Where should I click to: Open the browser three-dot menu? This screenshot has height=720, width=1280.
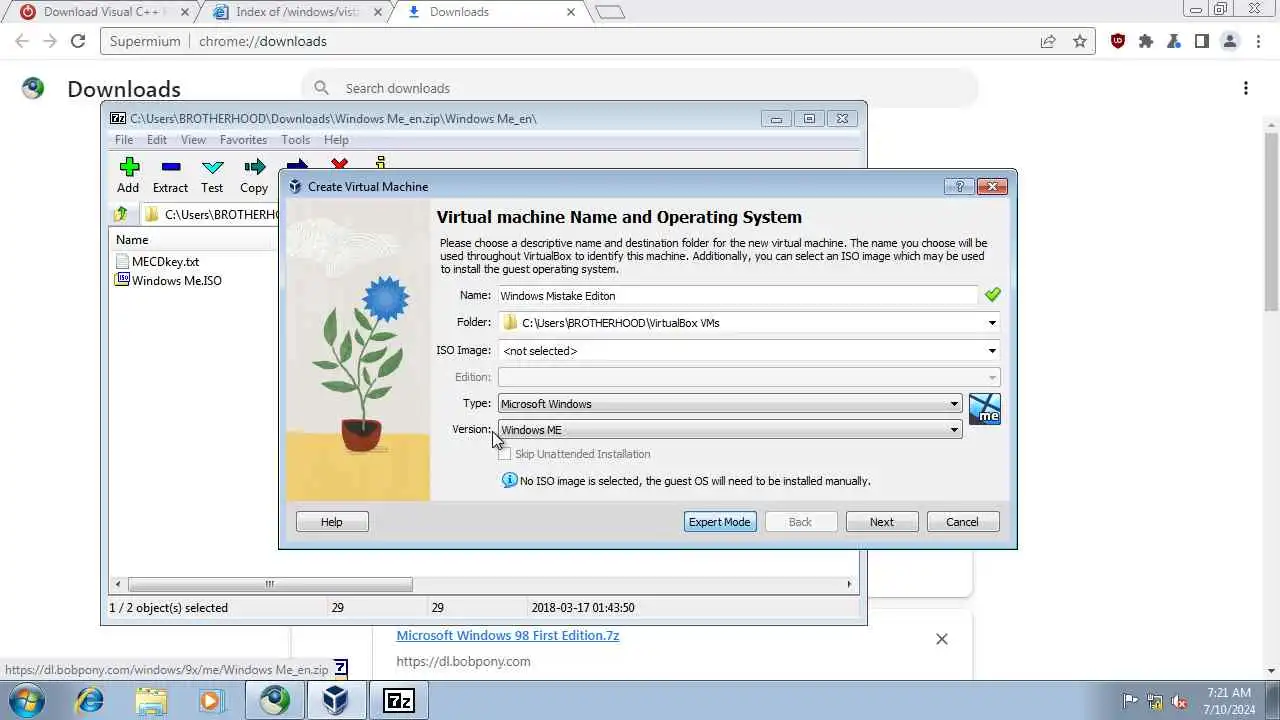click(x=1258, y=41)
